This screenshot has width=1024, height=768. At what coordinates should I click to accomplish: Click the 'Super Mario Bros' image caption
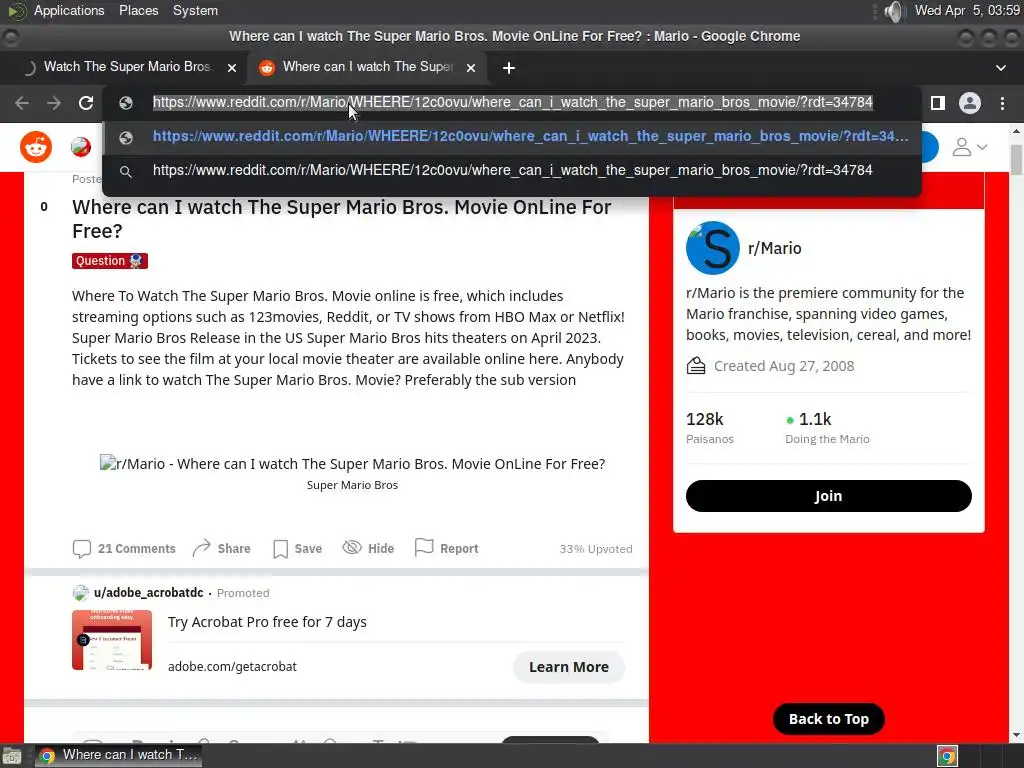pyautogui.click(x=352, y=485)
